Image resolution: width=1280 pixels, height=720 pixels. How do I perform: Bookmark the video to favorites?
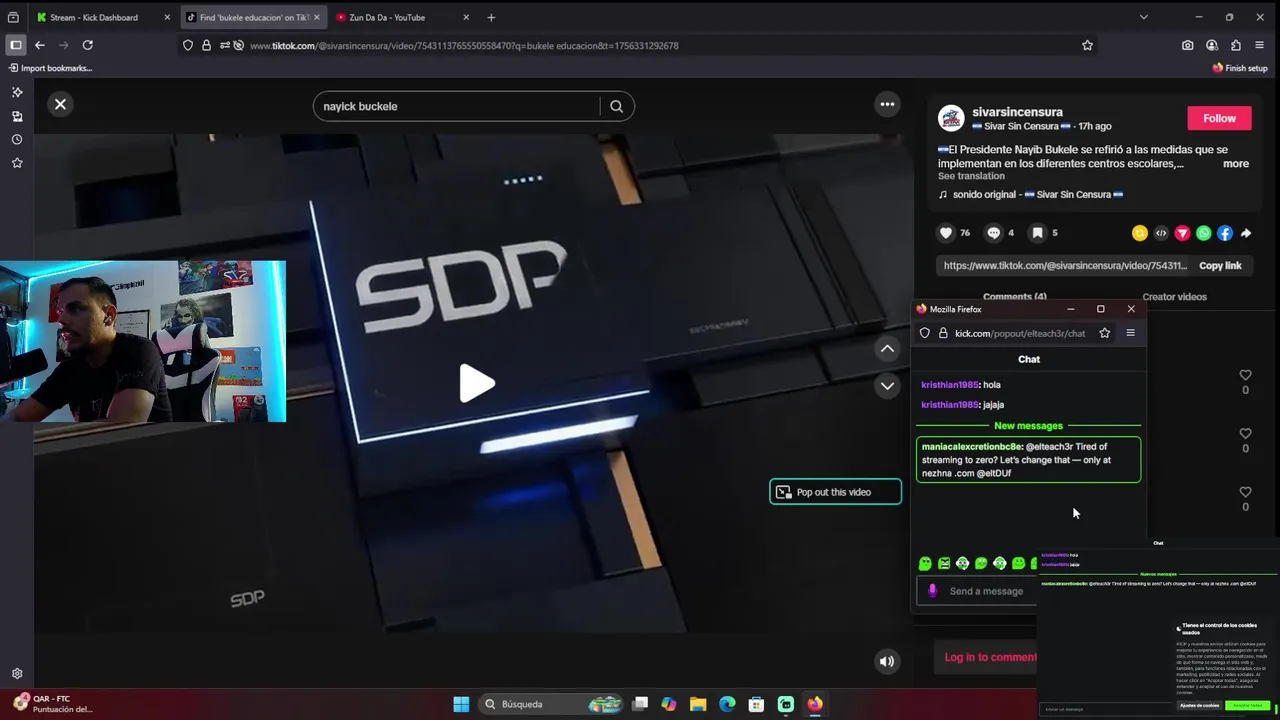[x=1037, y=233]
